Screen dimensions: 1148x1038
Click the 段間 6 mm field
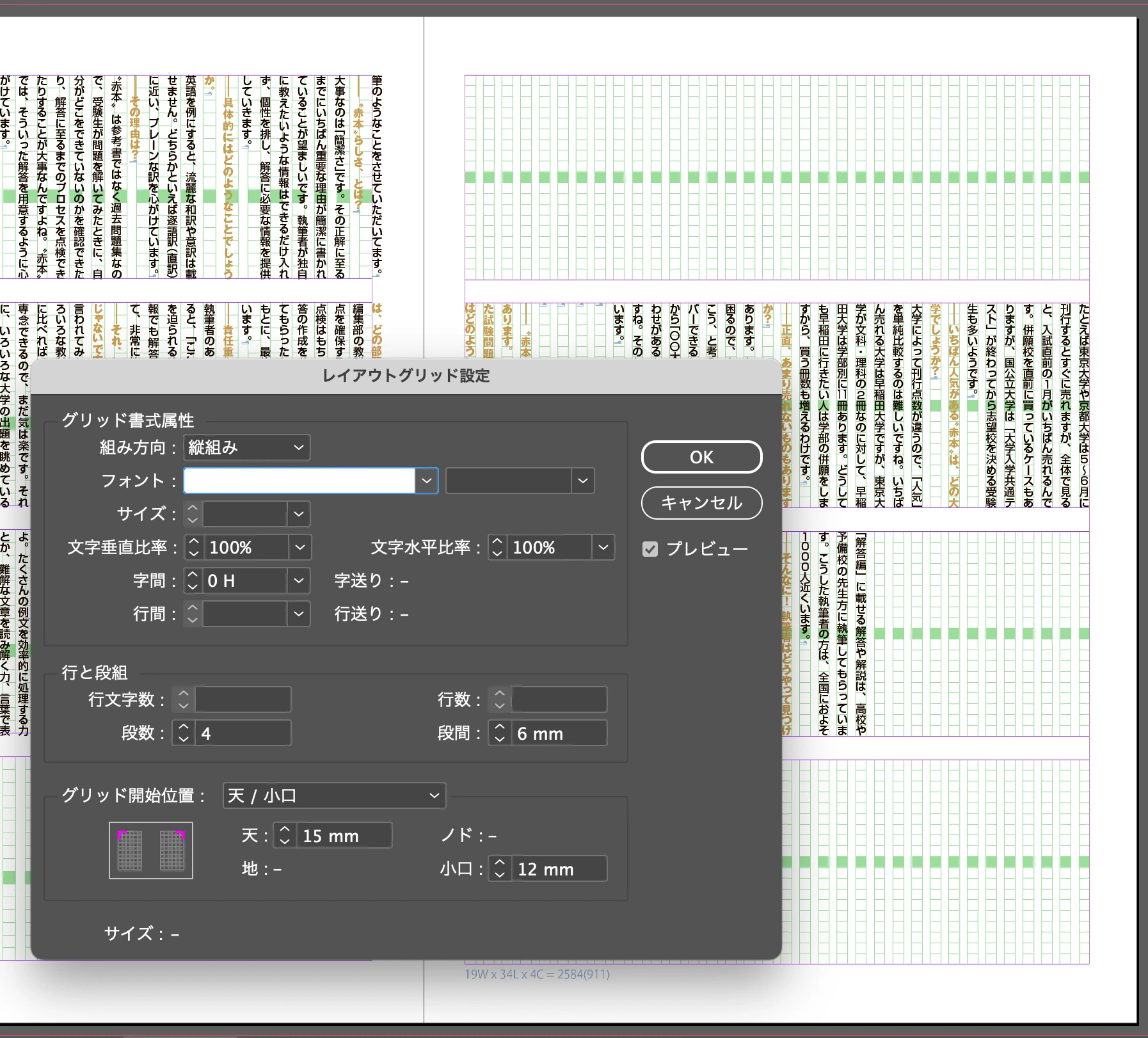(x=559, y=733)
